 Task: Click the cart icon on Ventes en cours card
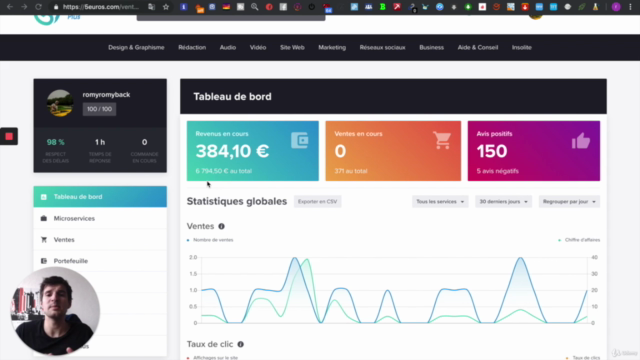point(442,140)
